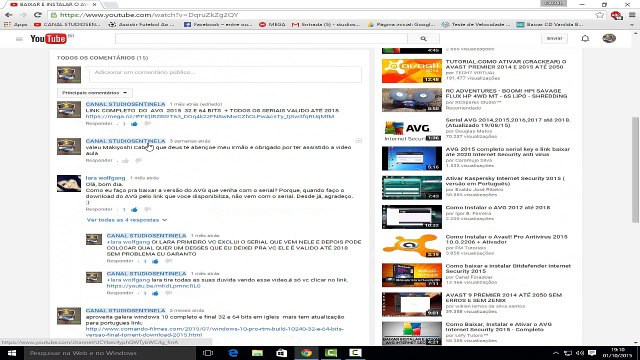This screenshot has height=360, width=640.
Task: Dislike the 'valeu Makyoshi' comment
Action: coord(139,161)
